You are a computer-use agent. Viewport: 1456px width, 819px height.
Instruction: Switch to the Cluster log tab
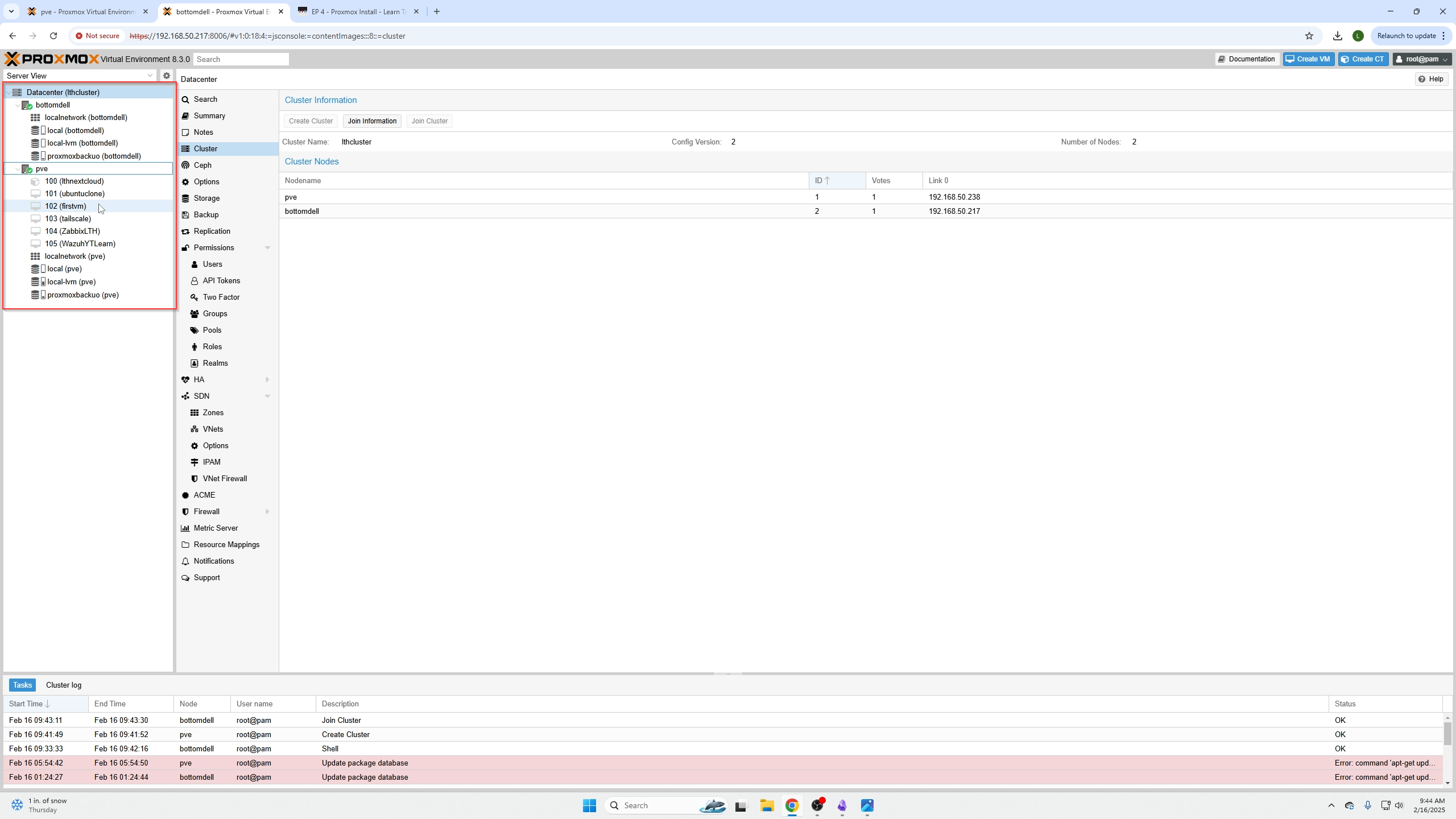coord(64,685)
